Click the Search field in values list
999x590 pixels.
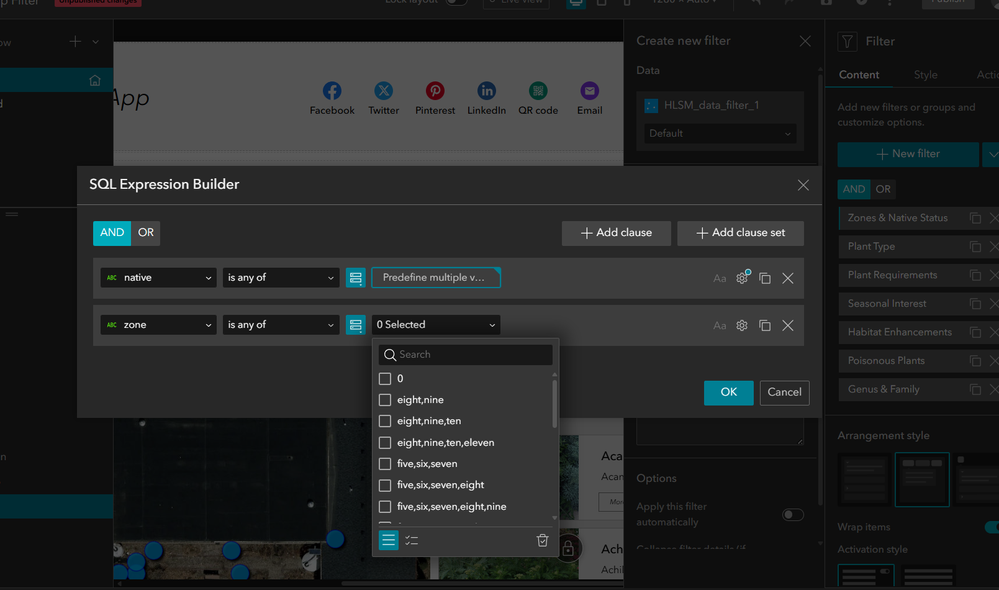coord(465,354)
